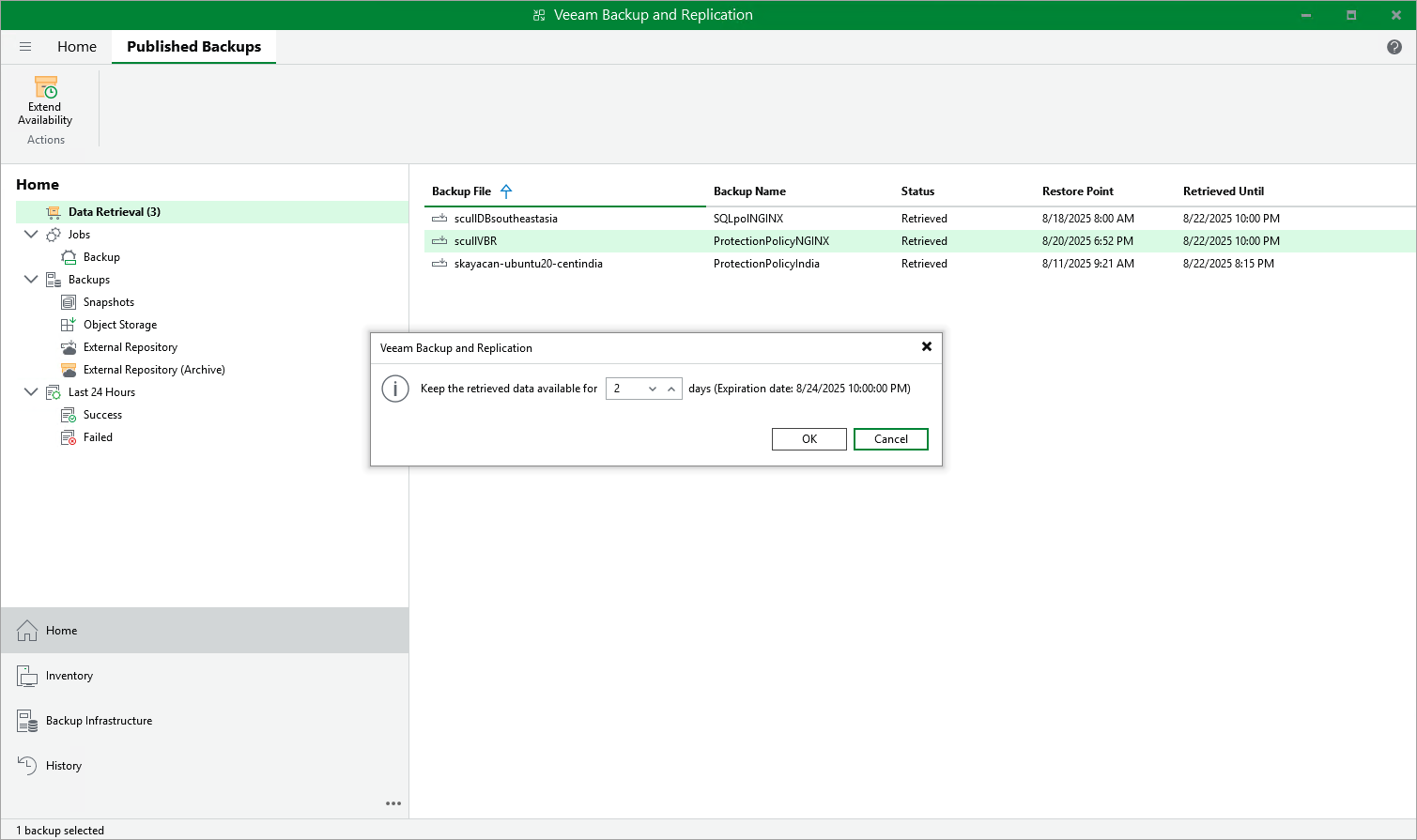Image resolution: width=1417 pixels, height=840 pixels.
Task: Click the History clock icon
Action: (27, 766)
